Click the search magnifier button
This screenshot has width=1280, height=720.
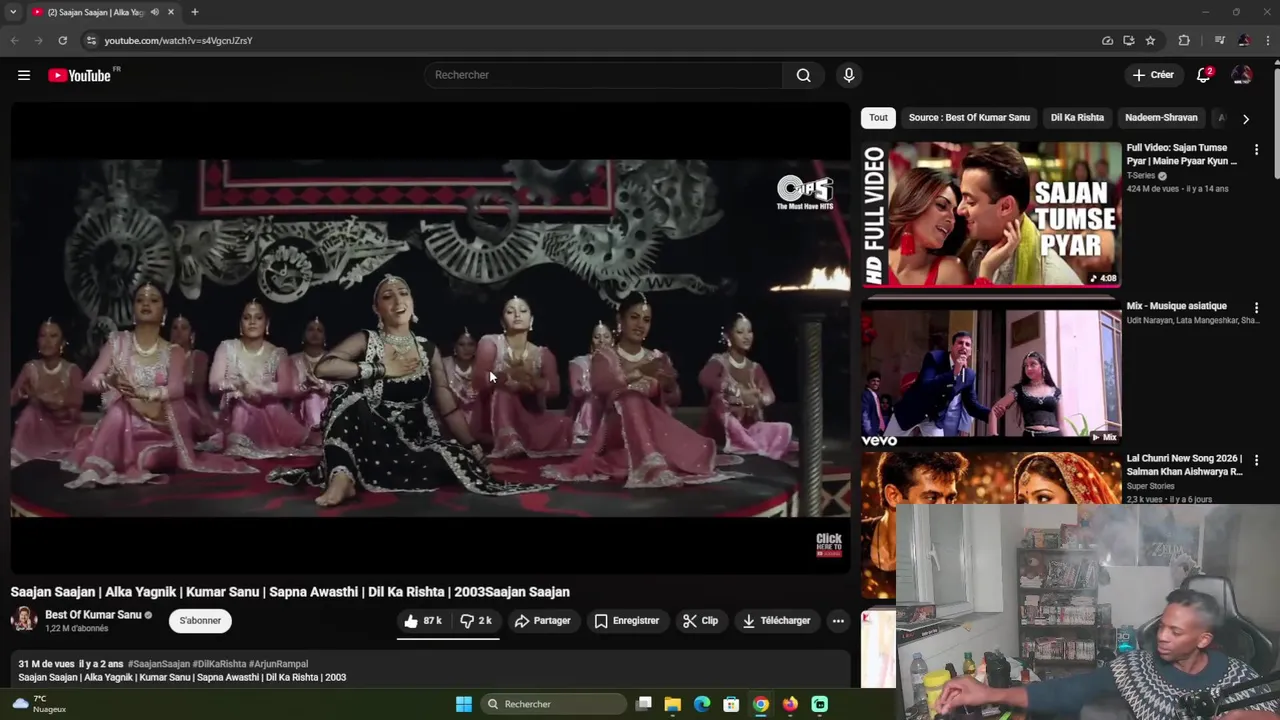click(x=803, y=75)
